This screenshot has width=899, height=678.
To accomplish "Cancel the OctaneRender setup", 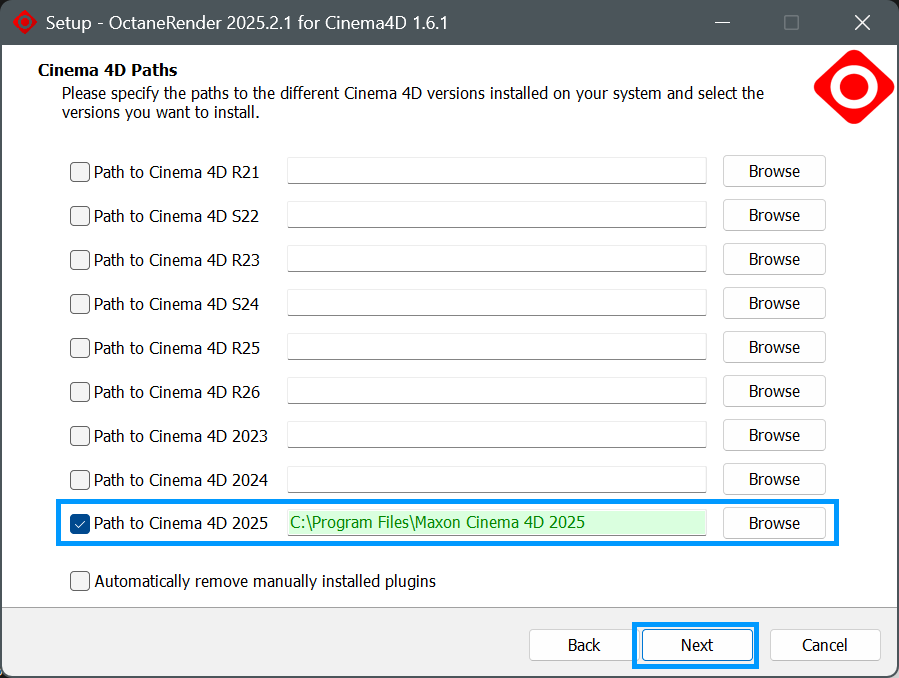I will click(x=824, y=645).
